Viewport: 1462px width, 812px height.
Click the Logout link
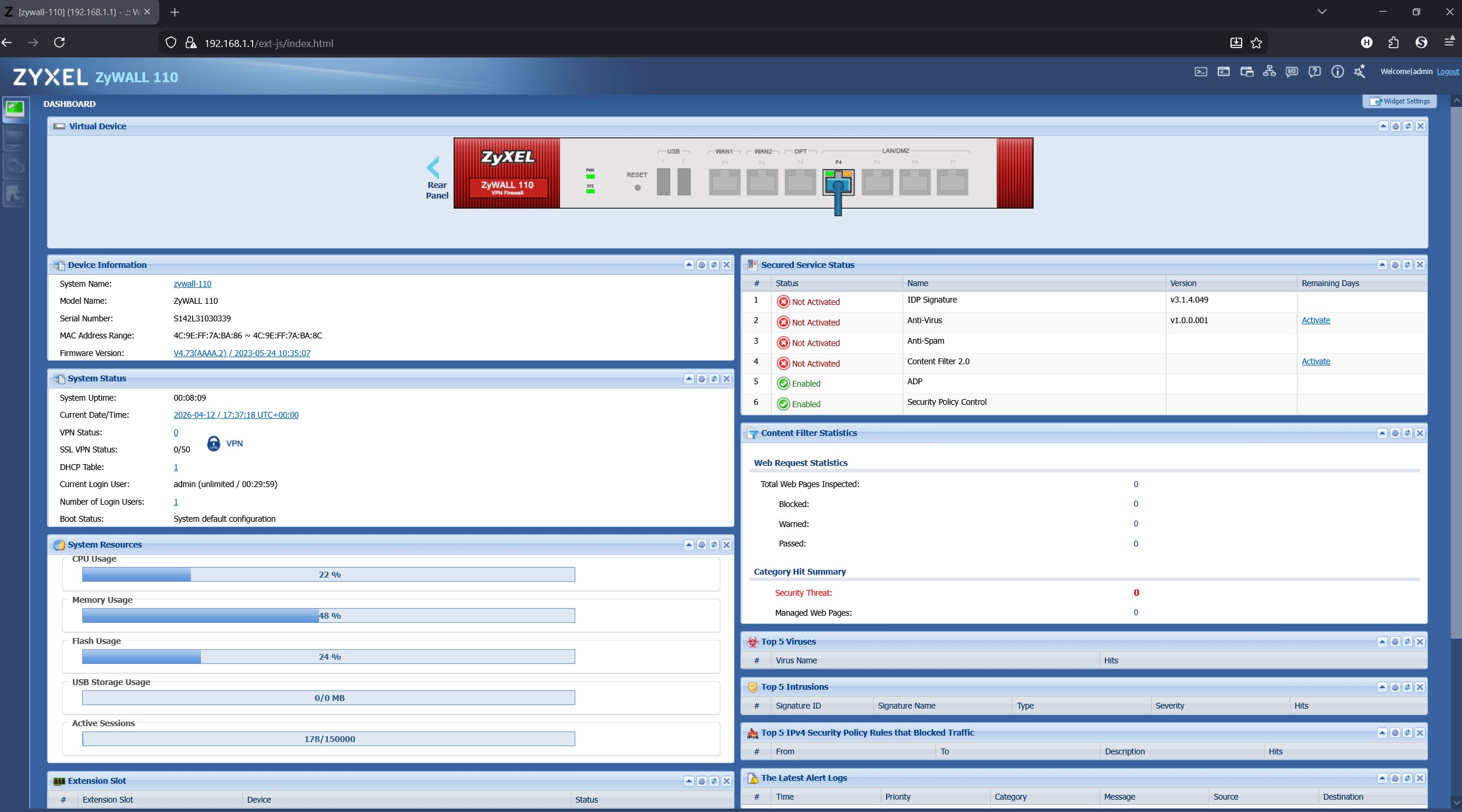(1447, 72)
